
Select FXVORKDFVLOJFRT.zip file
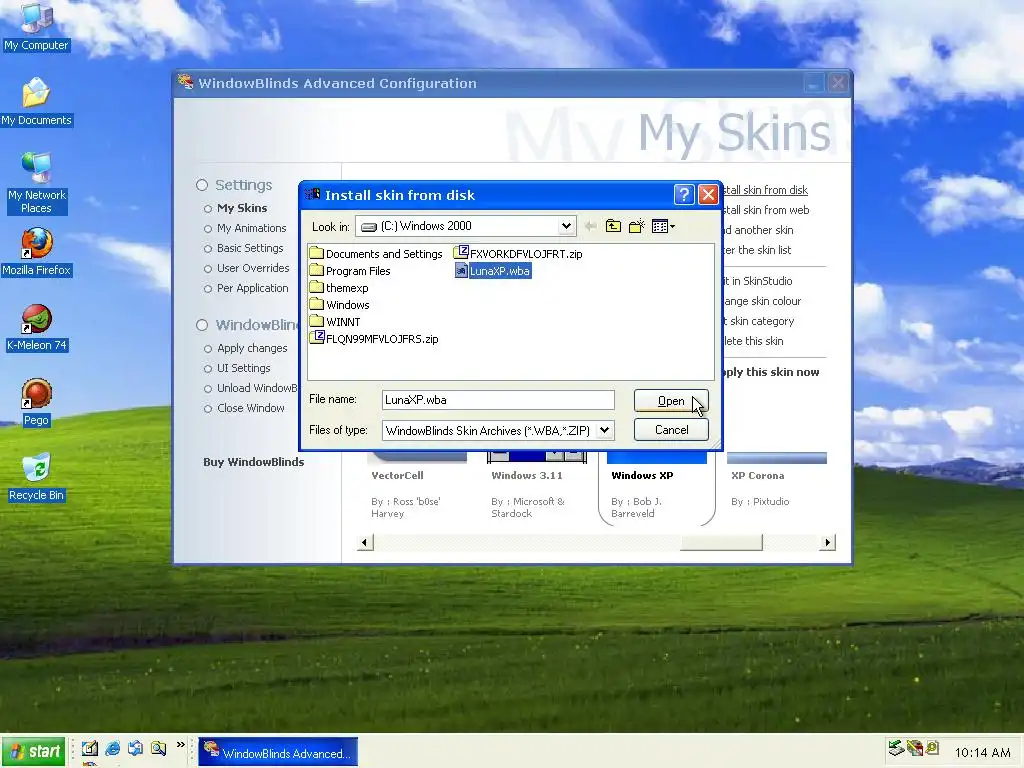[x=519, y=253]
